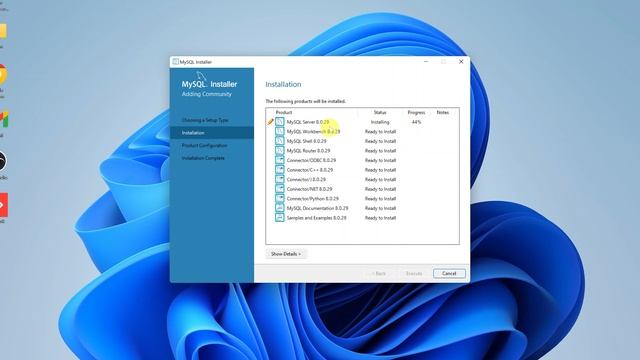Select the 'Connector/Python 8.0.29' row name

(x=313, y=199)
